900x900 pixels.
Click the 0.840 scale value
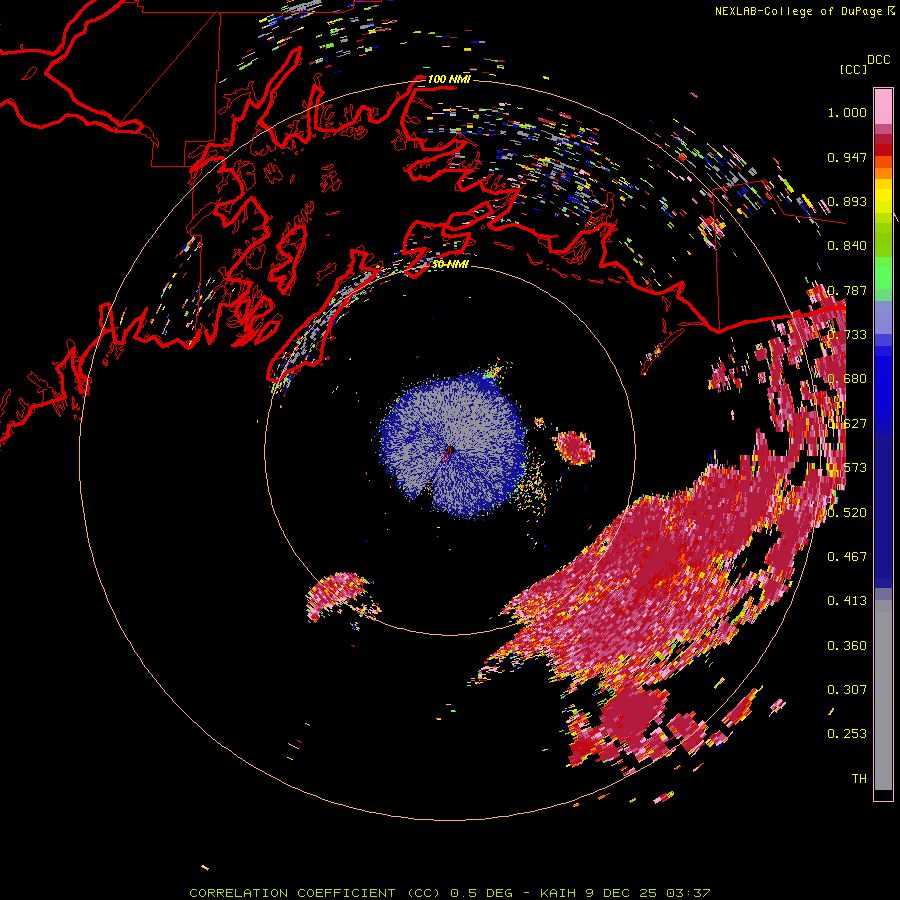coord(847,246)
